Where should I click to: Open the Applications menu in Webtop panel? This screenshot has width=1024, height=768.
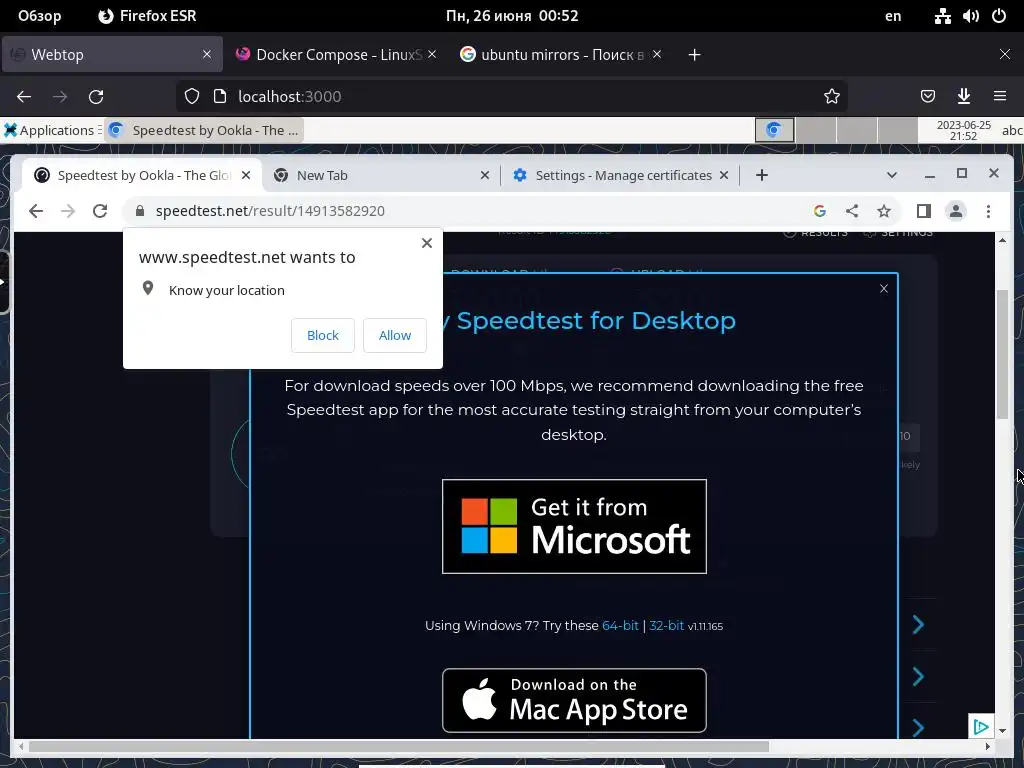pos(53,130)
